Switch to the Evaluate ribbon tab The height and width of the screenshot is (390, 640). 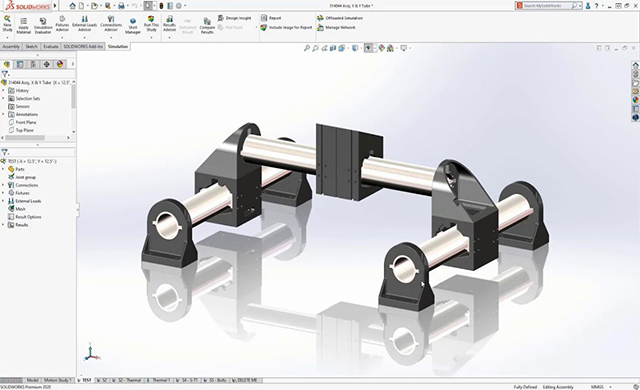[x=51, y=47]
